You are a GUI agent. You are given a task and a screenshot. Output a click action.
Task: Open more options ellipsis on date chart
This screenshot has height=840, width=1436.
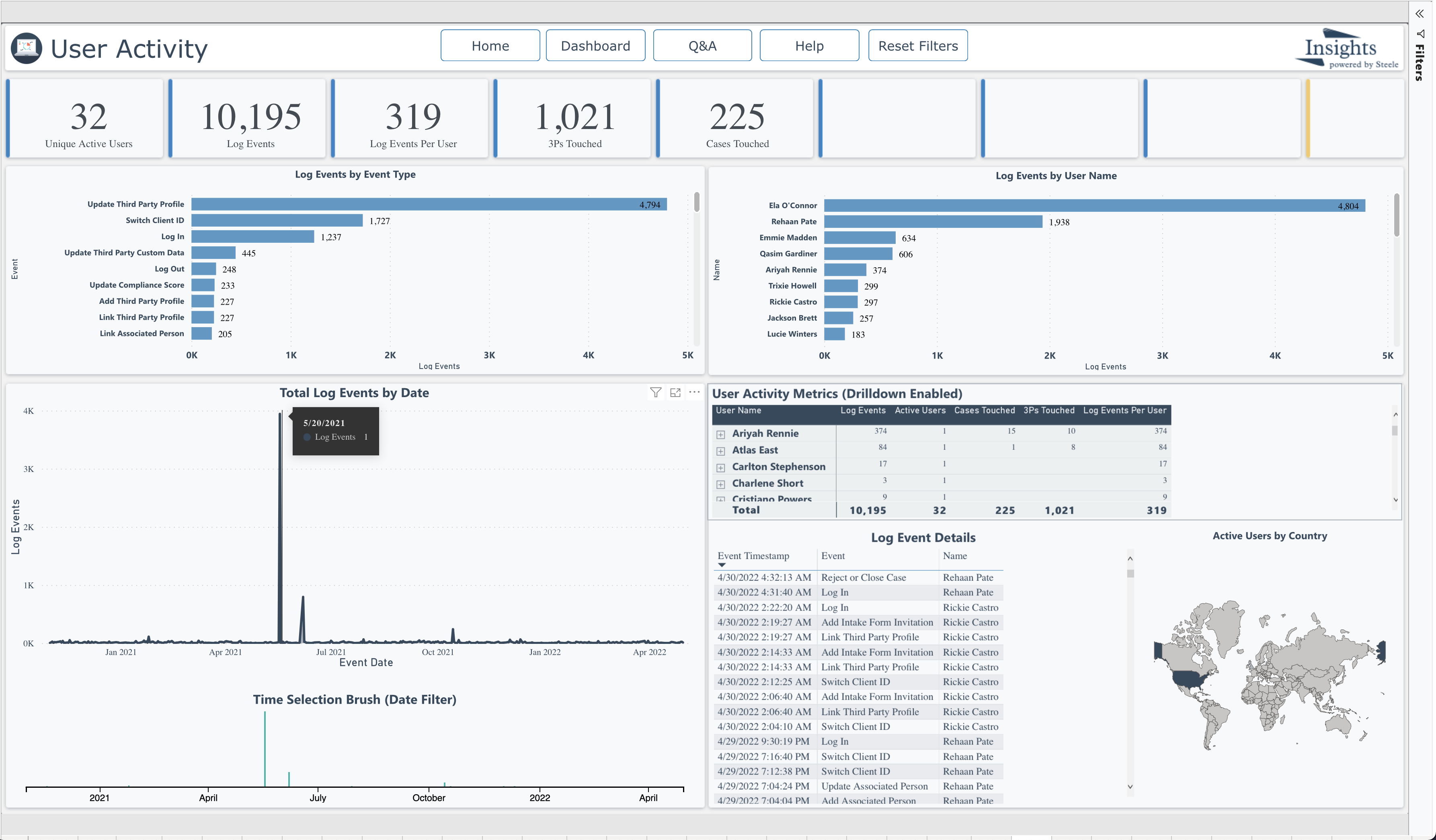click(x=694, y=392)
